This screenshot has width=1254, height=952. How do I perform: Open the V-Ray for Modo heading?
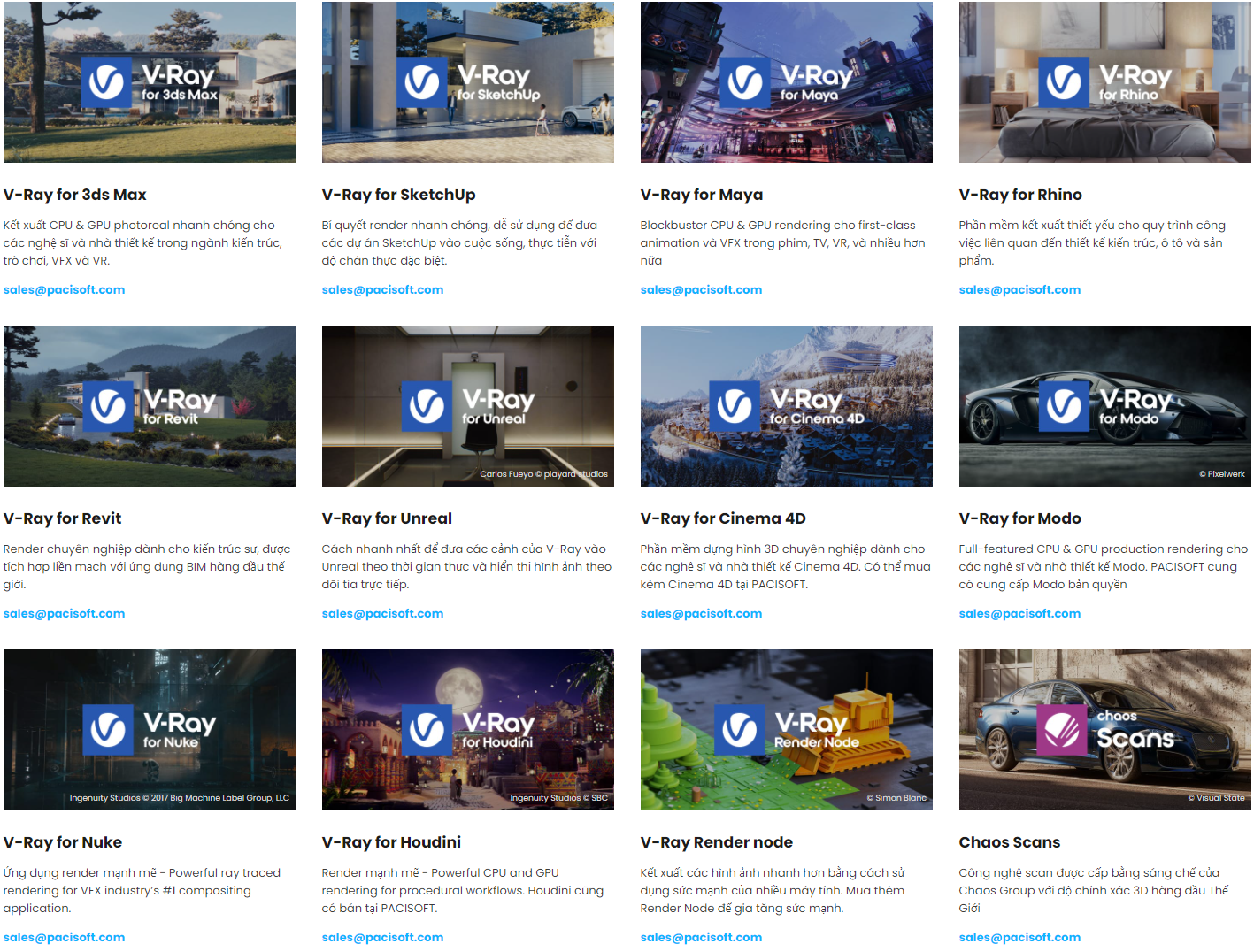coord(1020,518)
